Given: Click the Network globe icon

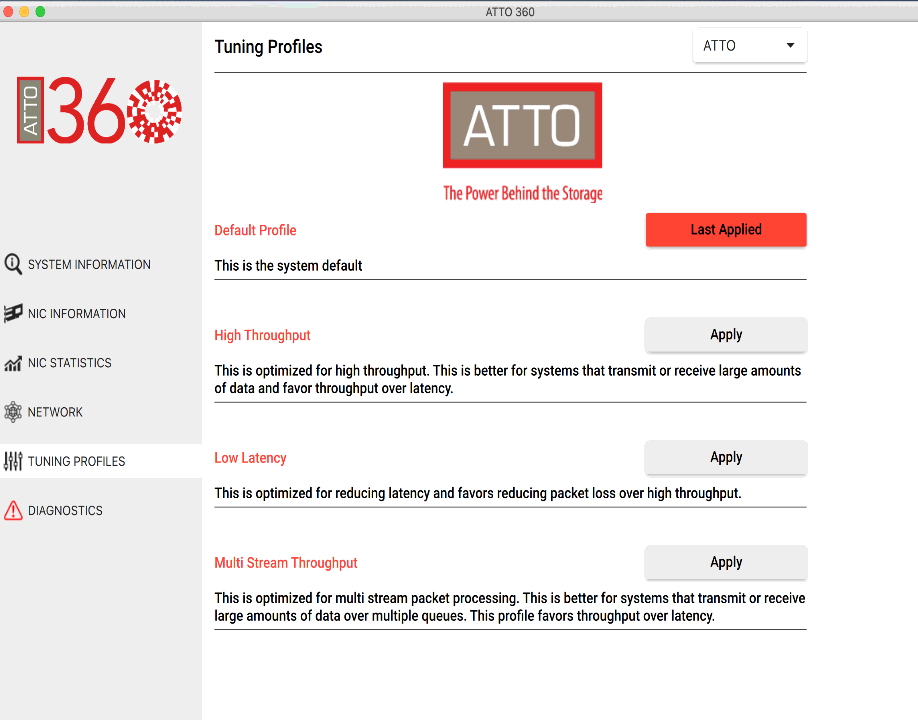Looking at the screenshot, I should (x=13, y=412).
